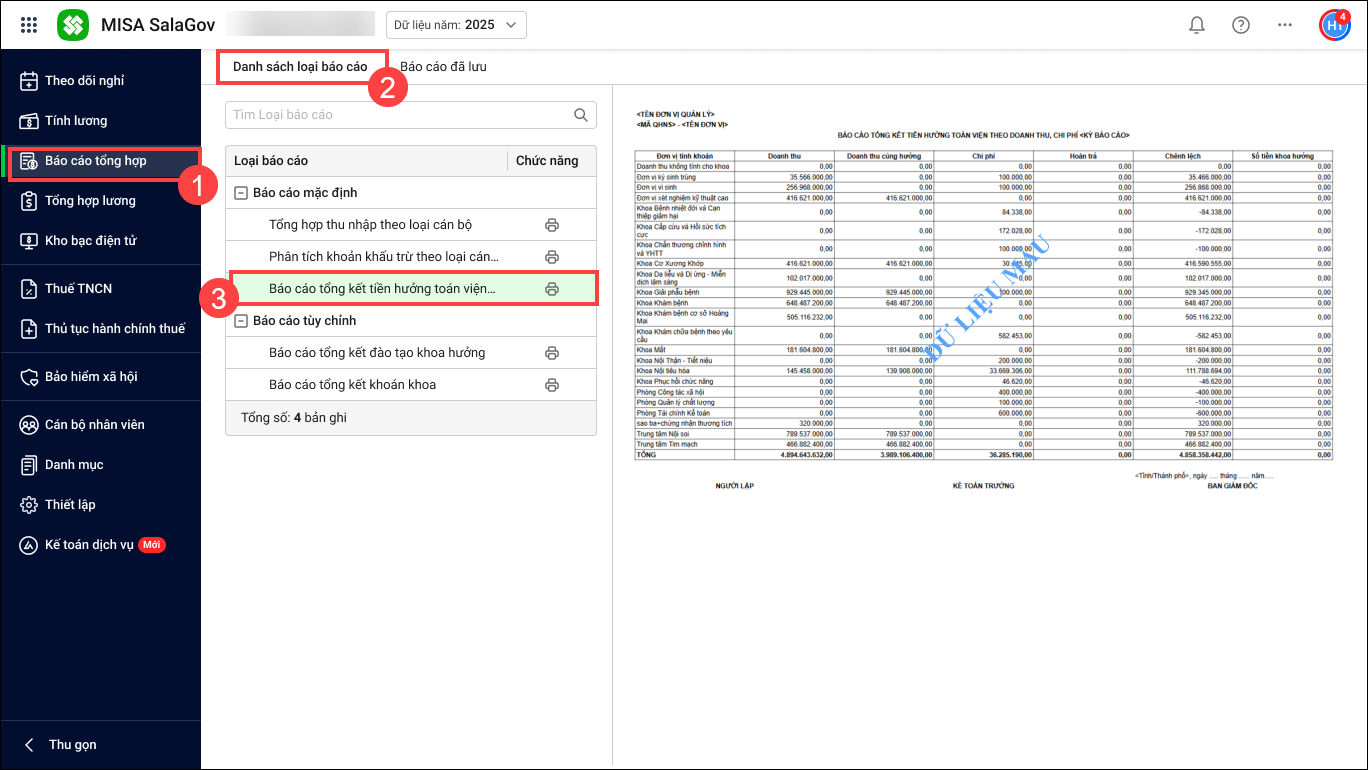
Task: Print Báo cáo tổng kết đào tạo report
Action: click(551, 353)
